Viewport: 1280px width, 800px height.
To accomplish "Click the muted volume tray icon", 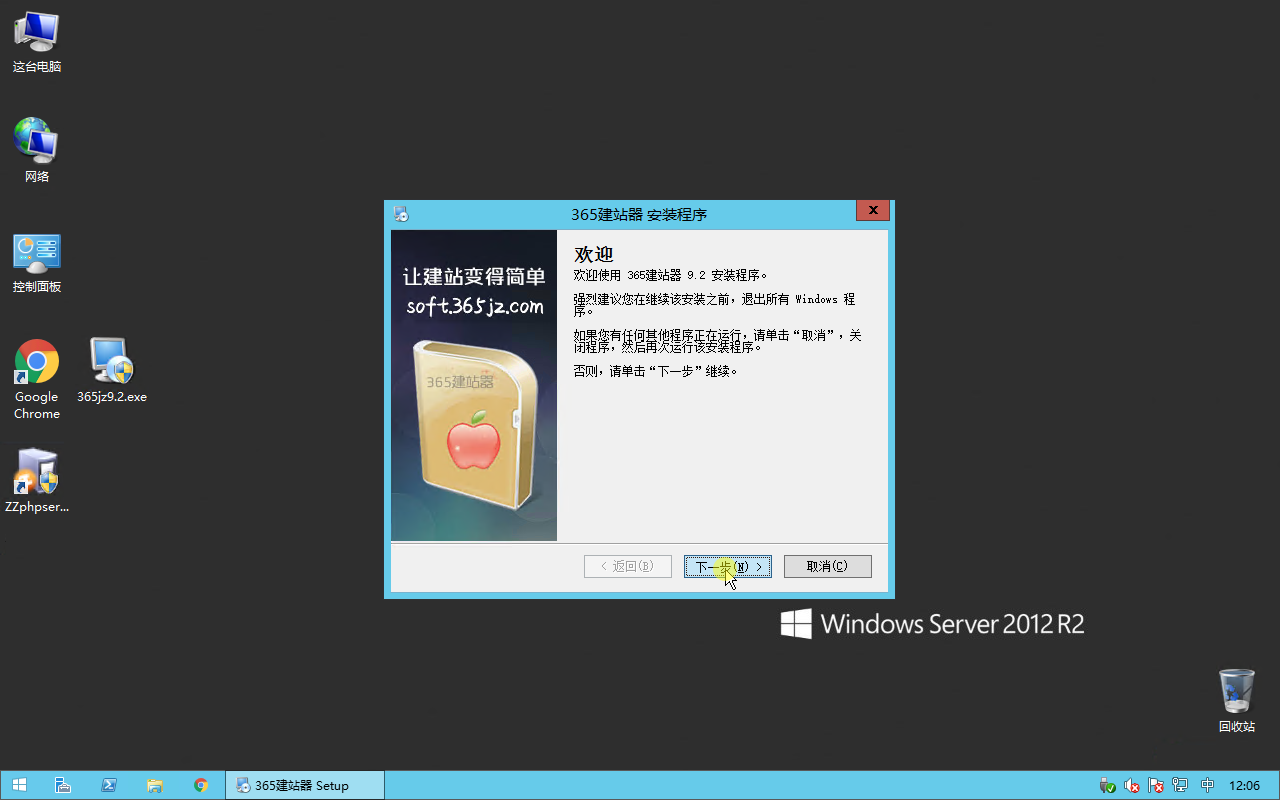I will point(1132,786).
